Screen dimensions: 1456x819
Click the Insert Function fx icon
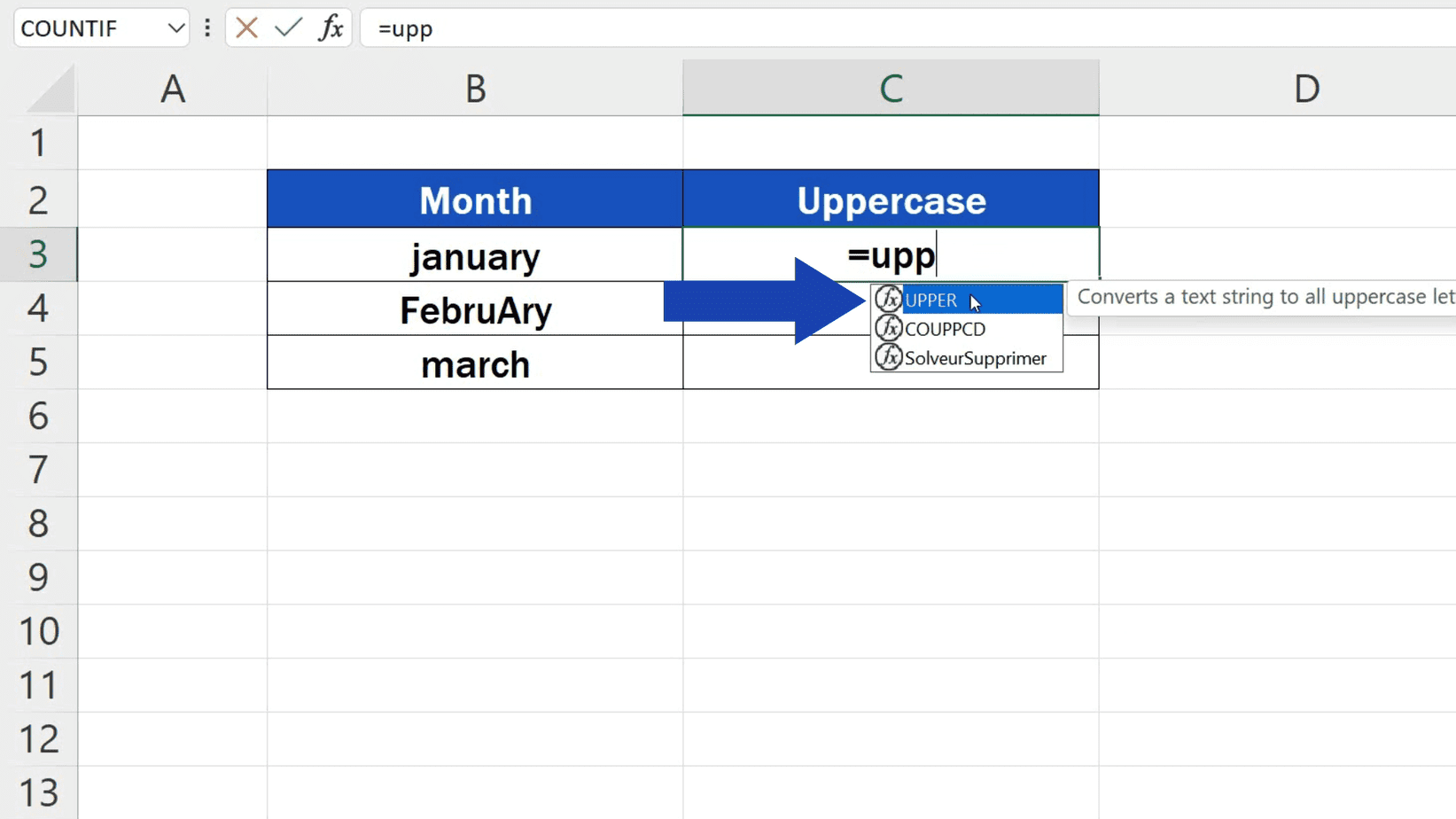332,27
